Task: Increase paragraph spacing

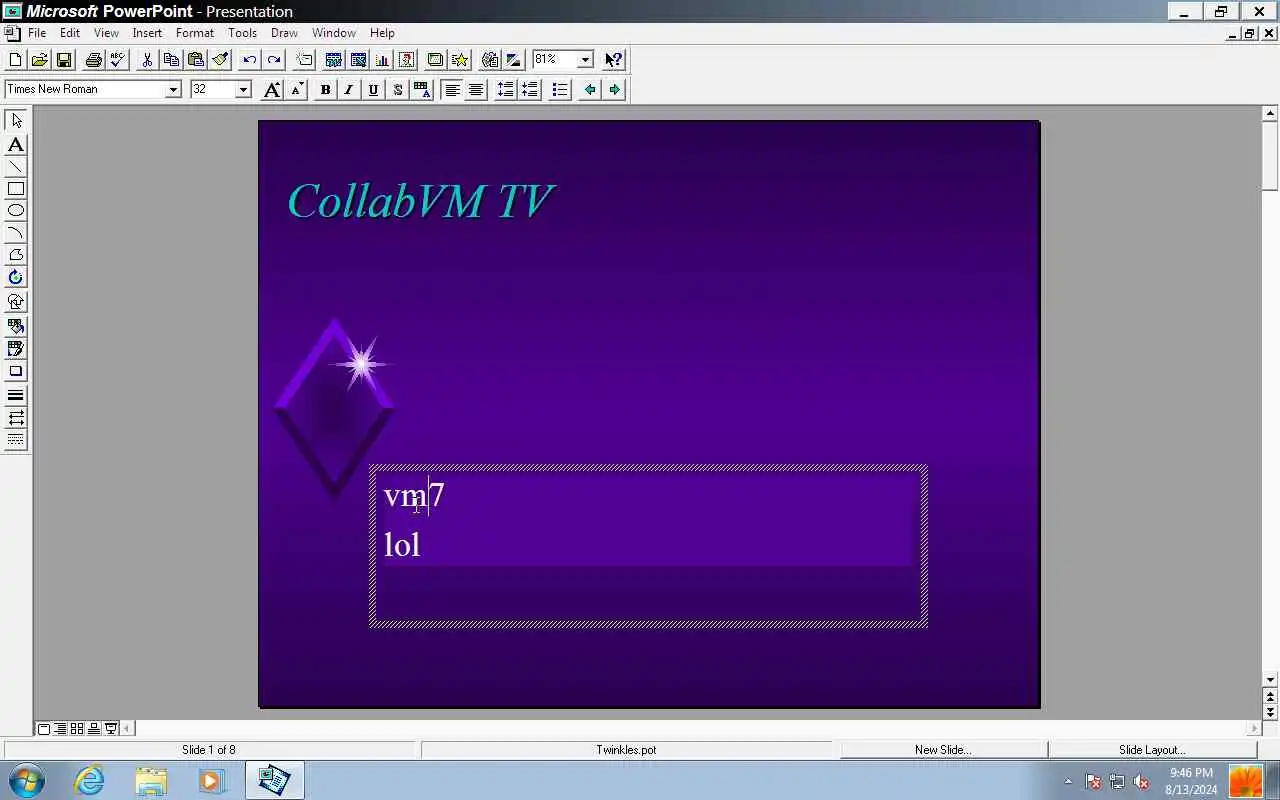Action: (505, 90)
